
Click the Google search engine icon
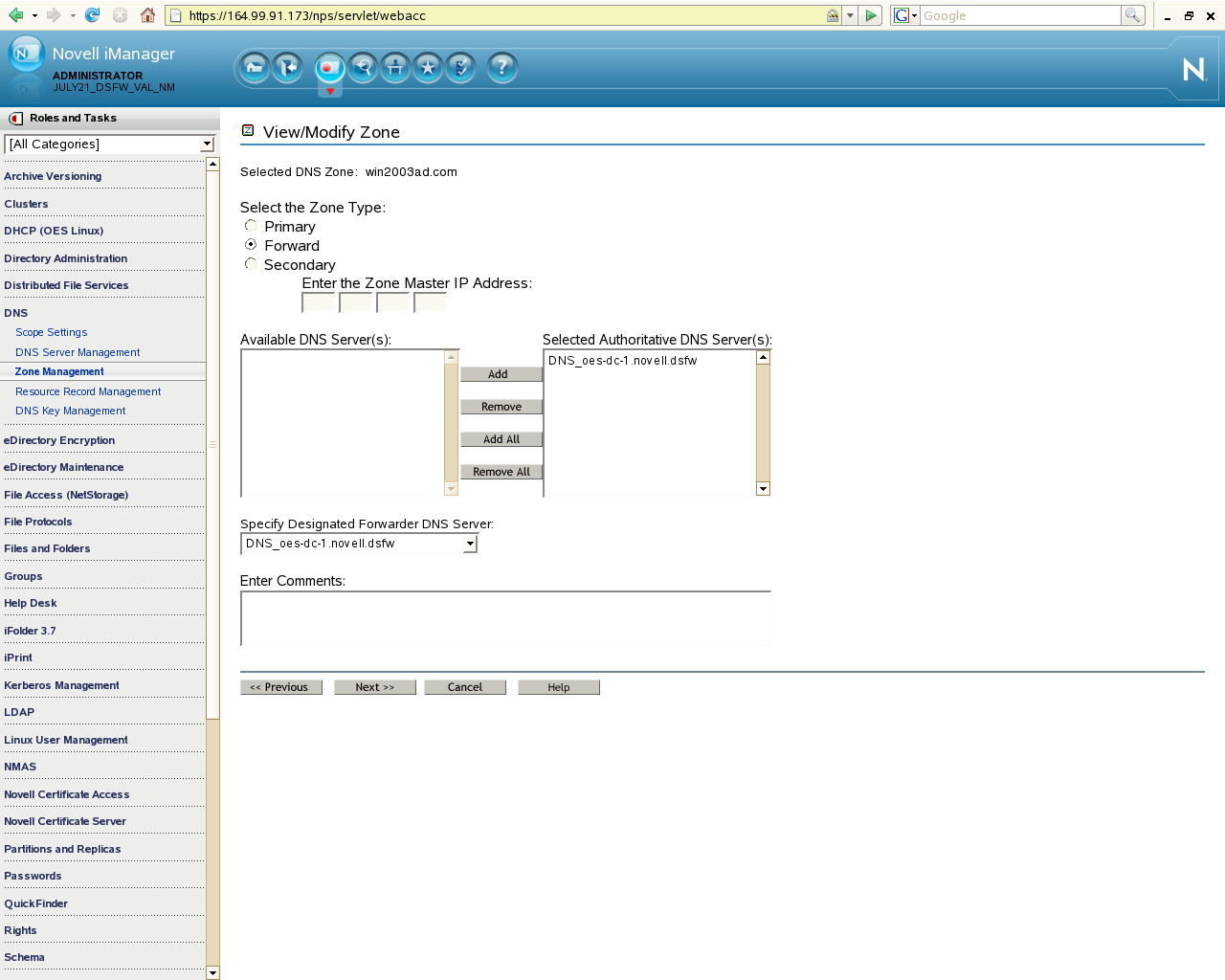(x=901, y=15)
